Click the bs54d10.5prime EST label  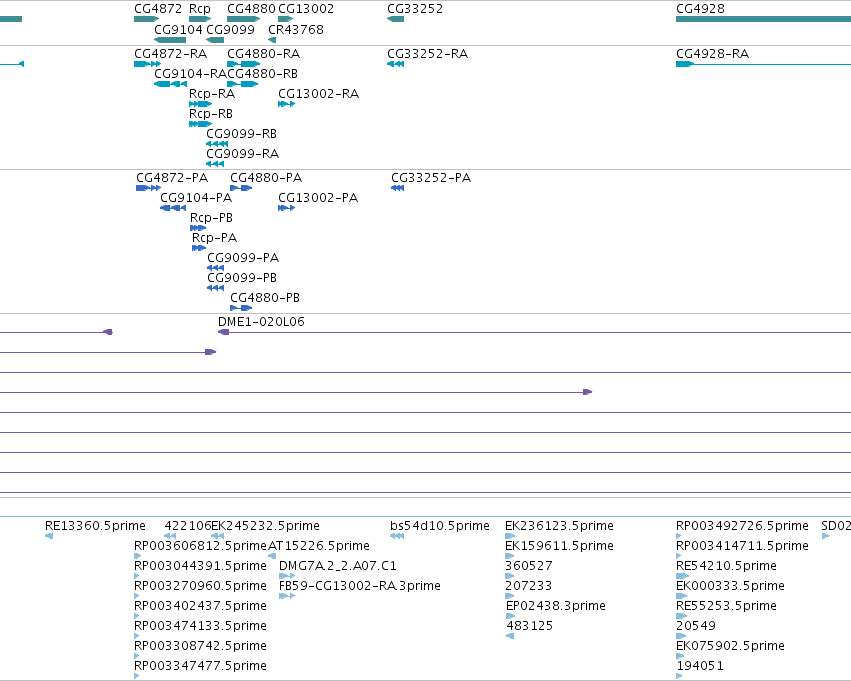[x=440, y=526]
